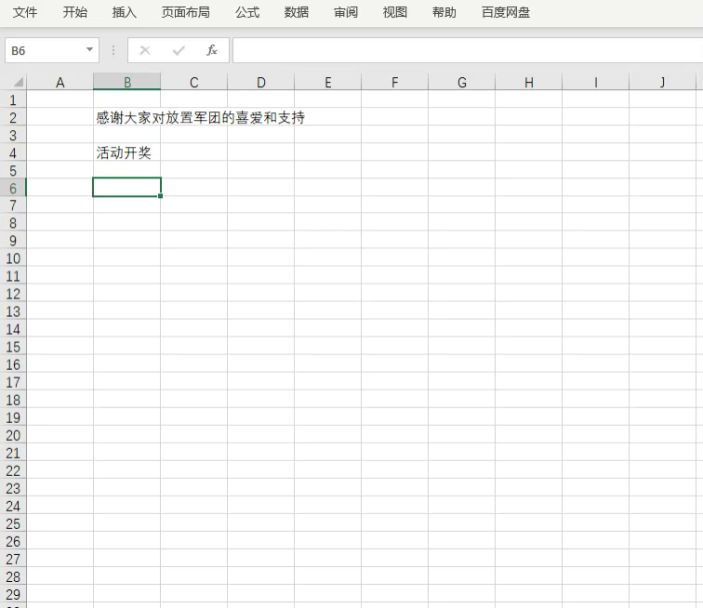Screen dimensions: 703x608
Task: Click inside the Name Box showing B6
Action: [x=45, y=50]
